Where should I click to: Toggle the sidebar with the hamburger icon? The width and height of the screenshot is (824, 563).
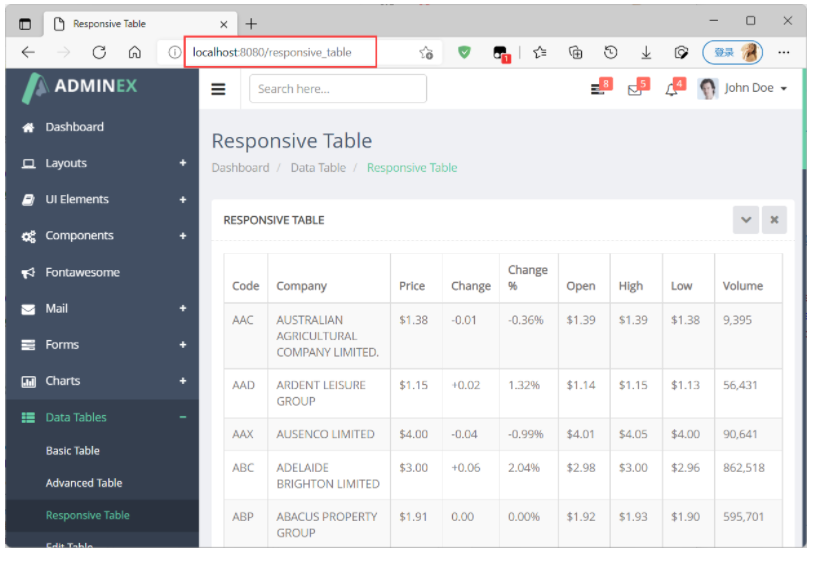point(218,89)
